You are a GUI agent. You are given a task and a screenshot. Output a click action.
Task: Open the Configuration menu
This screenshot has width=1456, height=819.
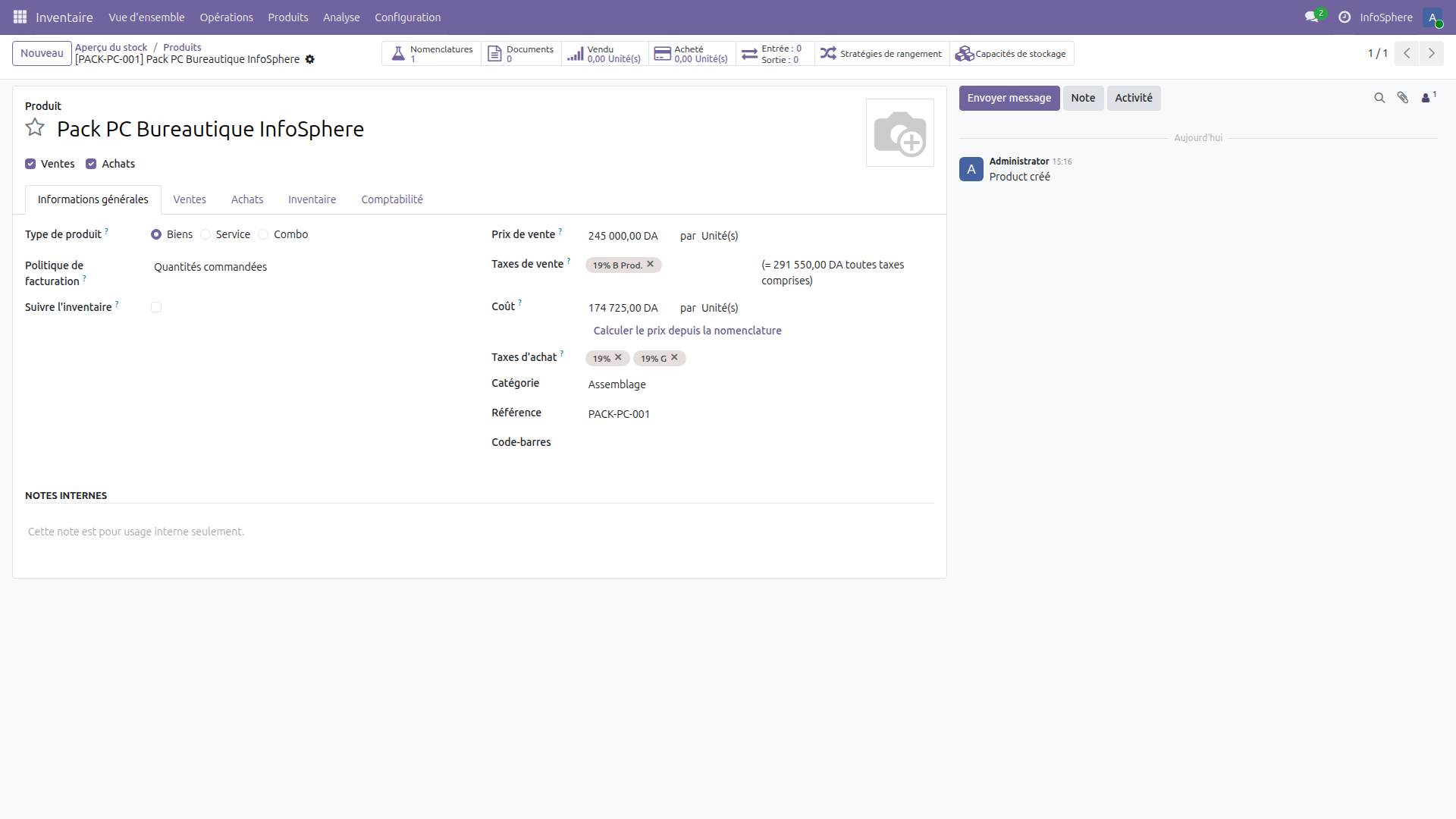point(407,17)
